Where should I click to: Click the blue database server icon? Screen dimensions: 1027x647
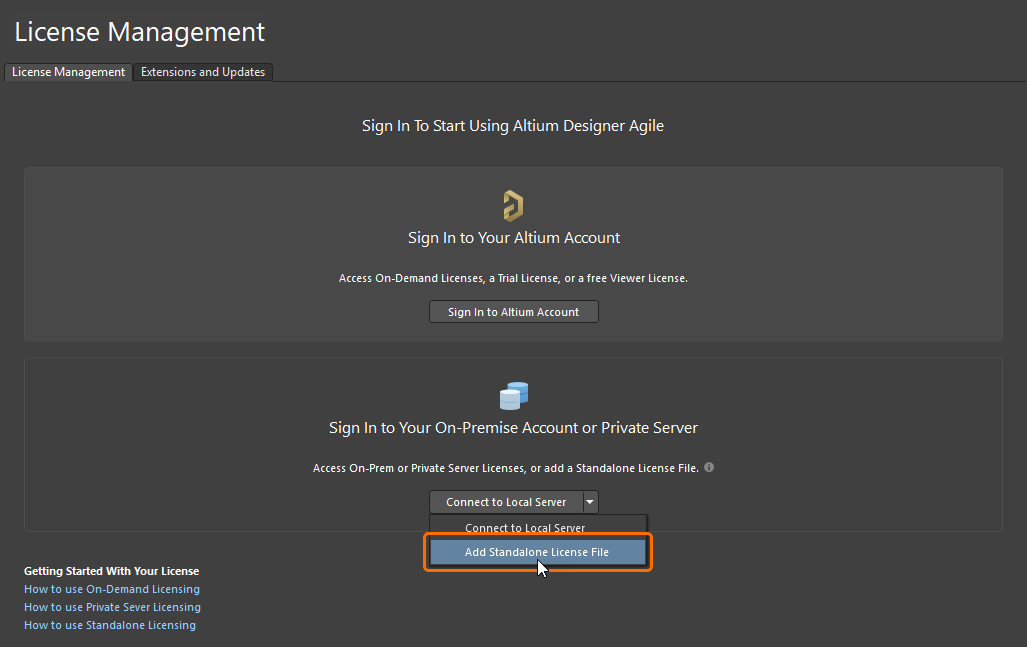coord(513,396)
